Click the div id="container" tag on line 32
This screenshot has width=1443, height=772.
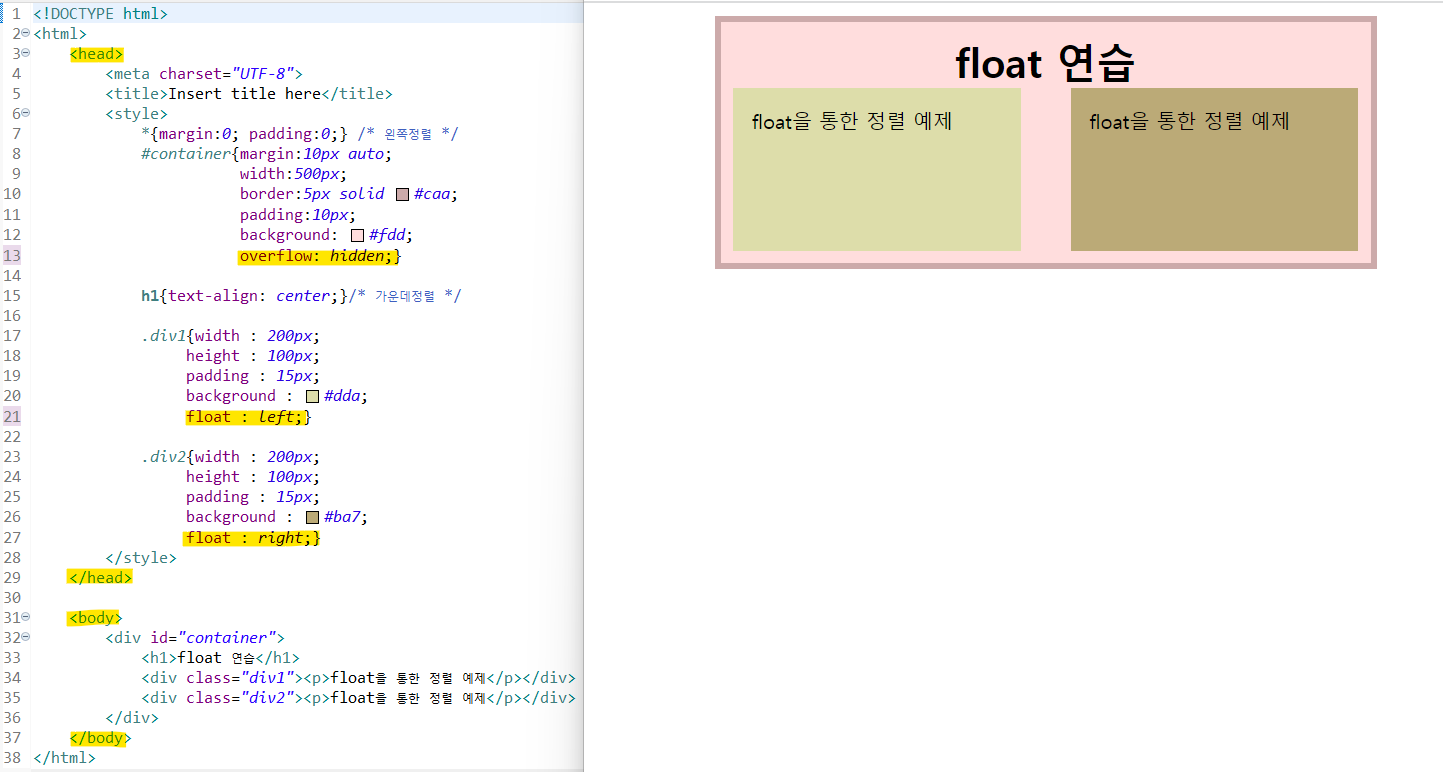(x=195, y=637)
